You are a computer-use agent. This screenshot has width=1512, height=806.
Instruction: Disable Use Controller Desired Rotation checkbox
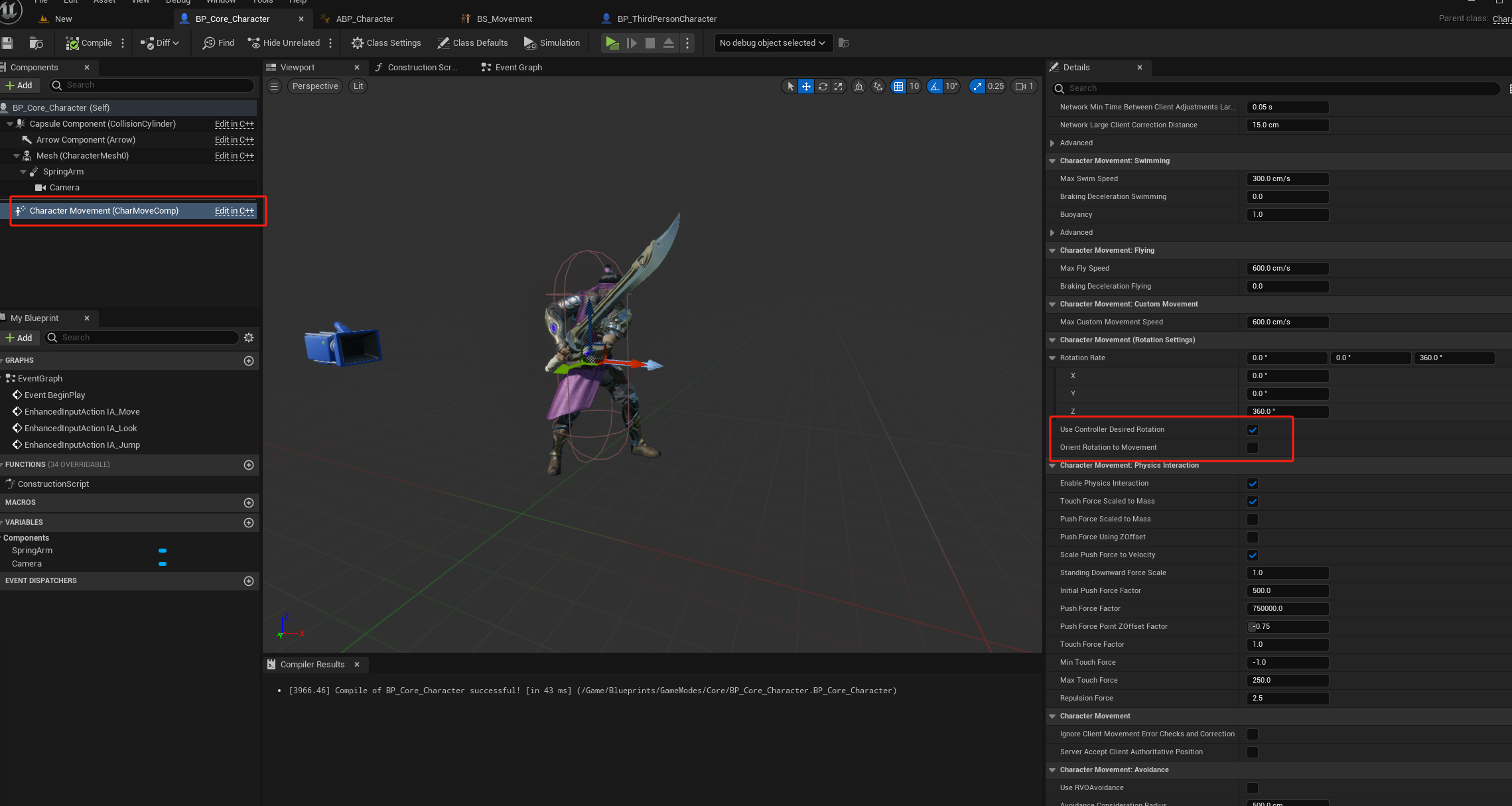(x=1253, y=430)
